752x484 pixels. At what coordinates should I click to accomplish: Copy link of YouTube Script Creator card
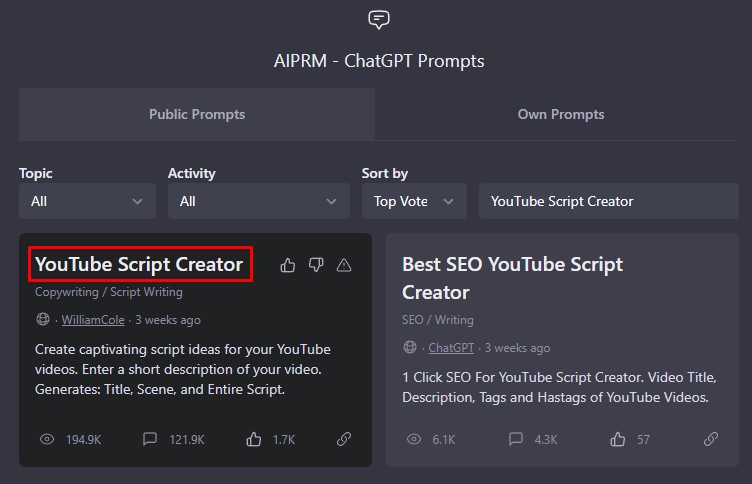[x=344, y=439]
